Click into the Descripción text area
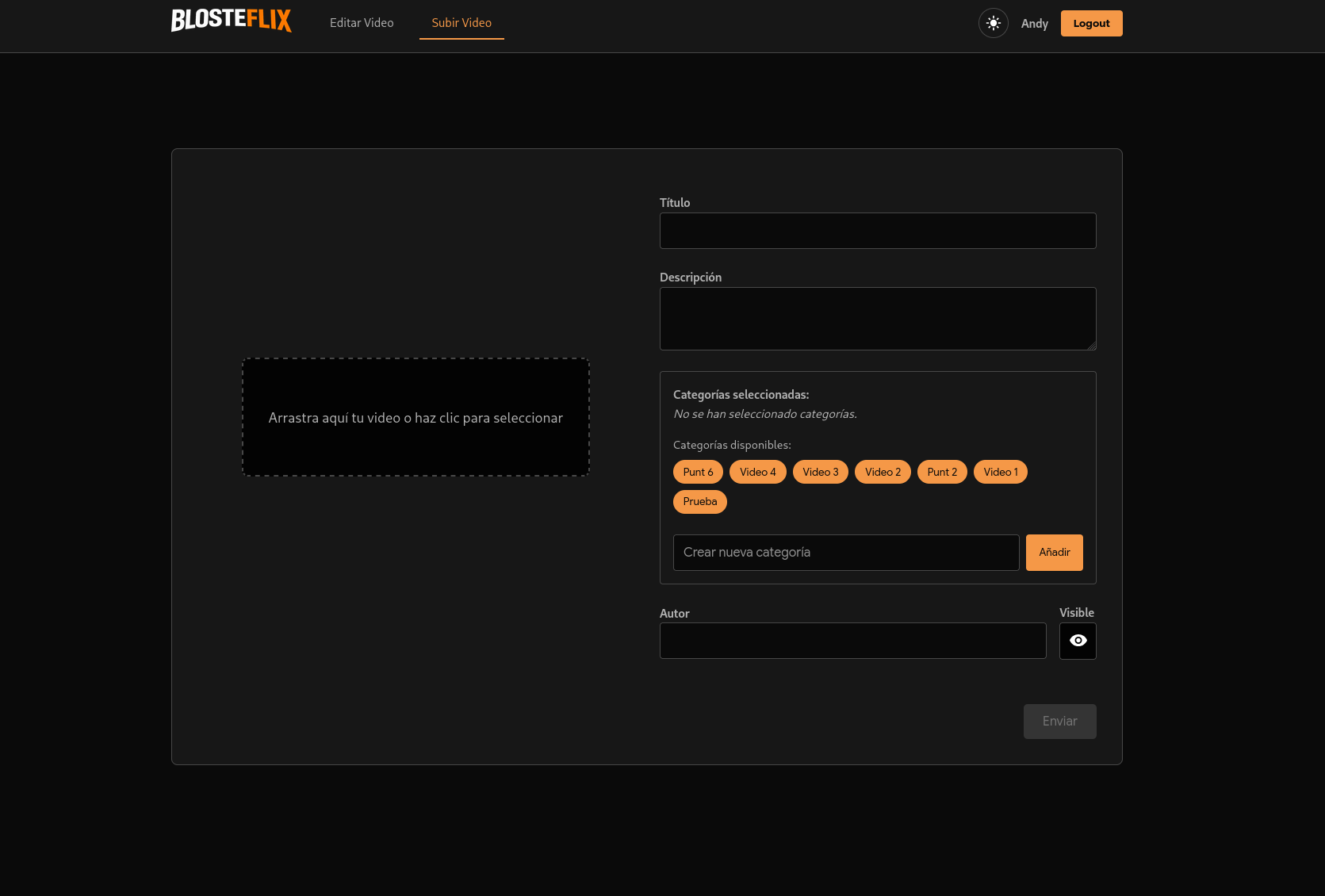This screenshot has width=1325, height=896. [878, 319]
